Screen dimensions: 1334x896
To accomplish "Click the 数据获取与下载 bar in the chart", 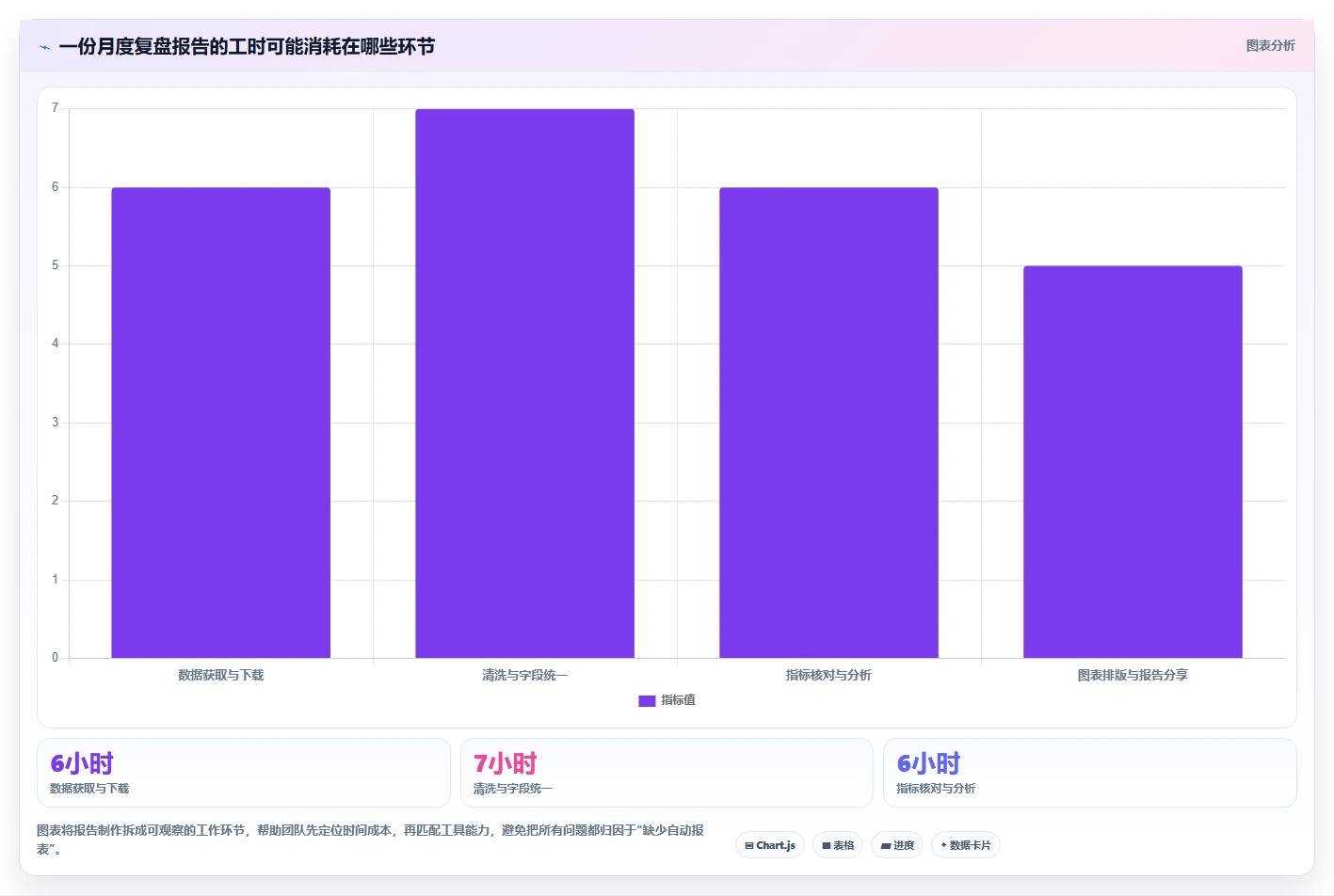I will click(x=221, y=423).
